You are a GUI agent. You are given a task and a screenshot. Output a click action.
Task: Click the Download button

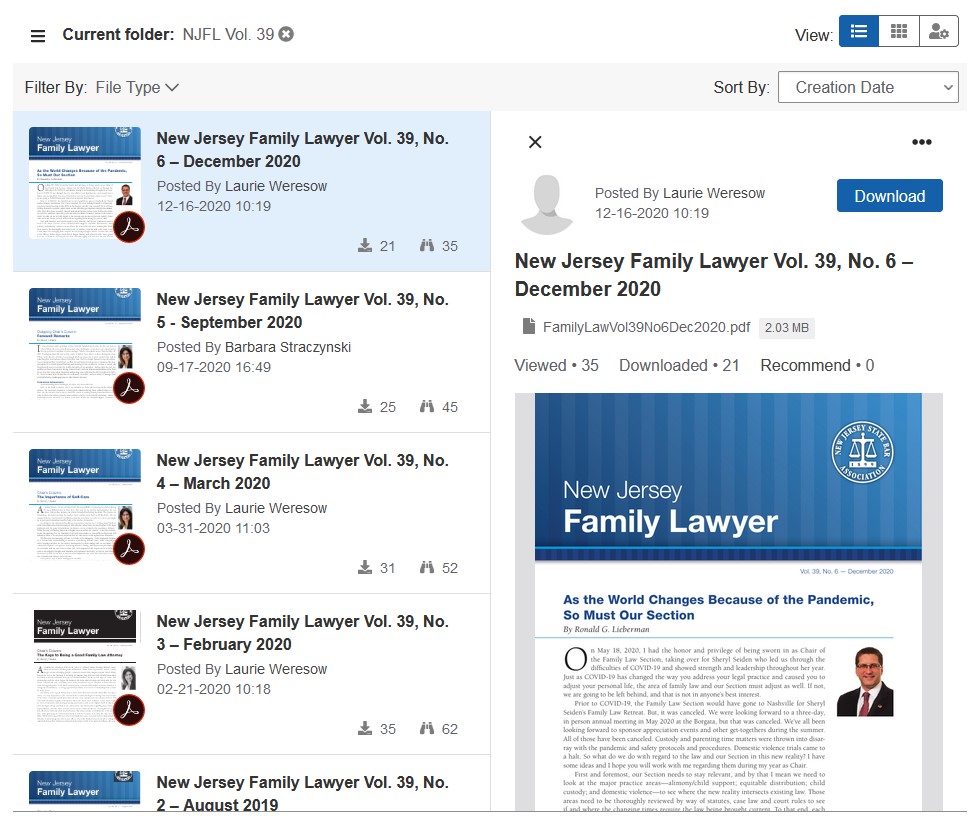pyautogui.click(x=889, y=196)
